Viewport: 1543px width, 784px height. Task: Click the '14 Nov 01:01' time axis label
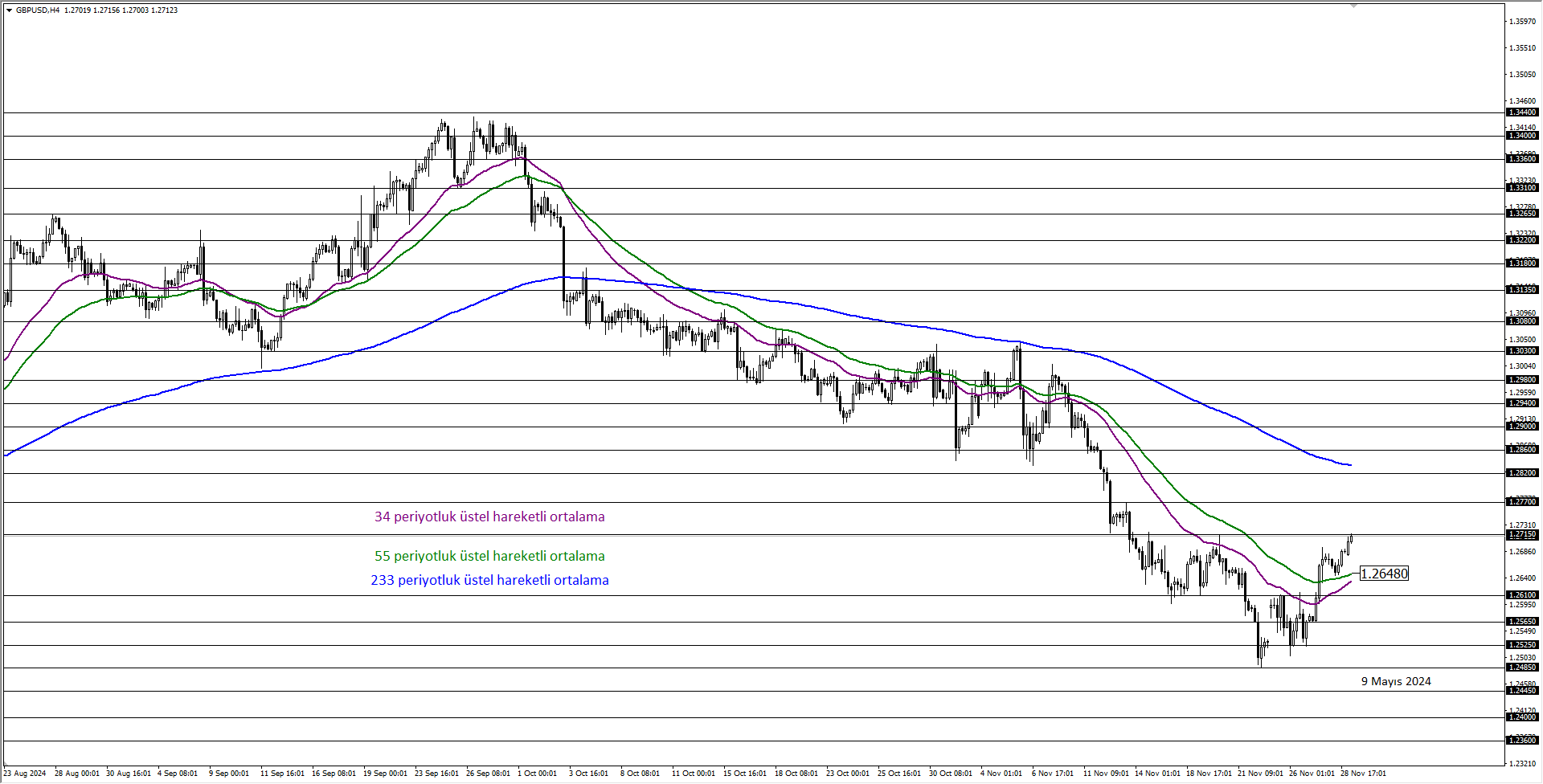pos(1157,774)
